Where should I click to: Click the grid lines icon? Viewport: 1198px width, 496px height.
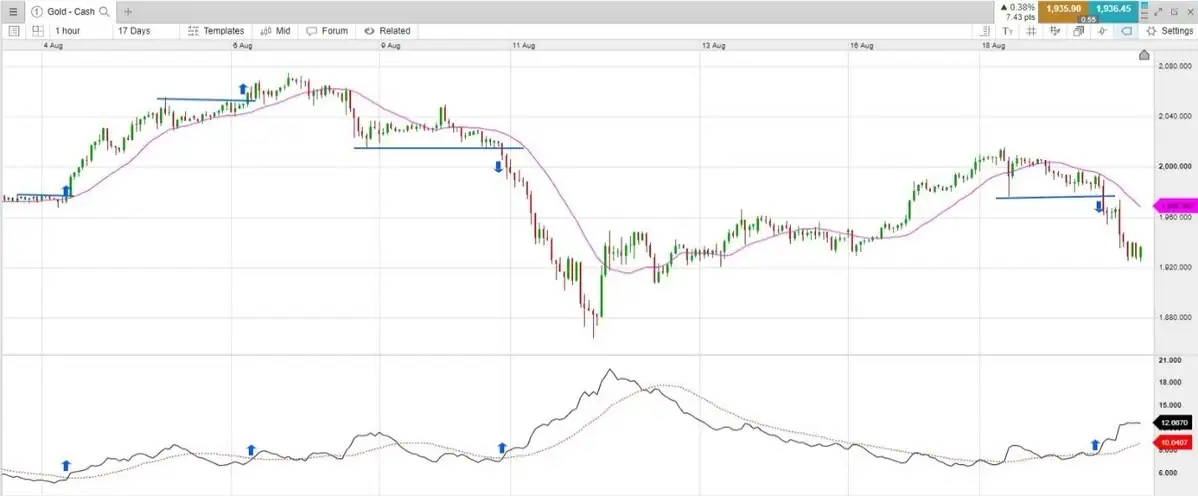[x=1031, y=31]
